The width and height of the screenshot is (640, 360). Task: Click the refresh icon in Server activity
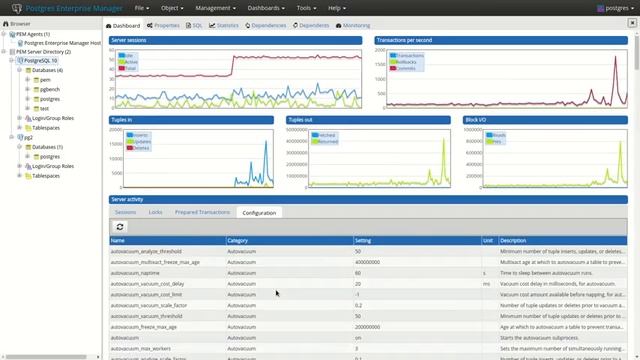click(120, 227)
